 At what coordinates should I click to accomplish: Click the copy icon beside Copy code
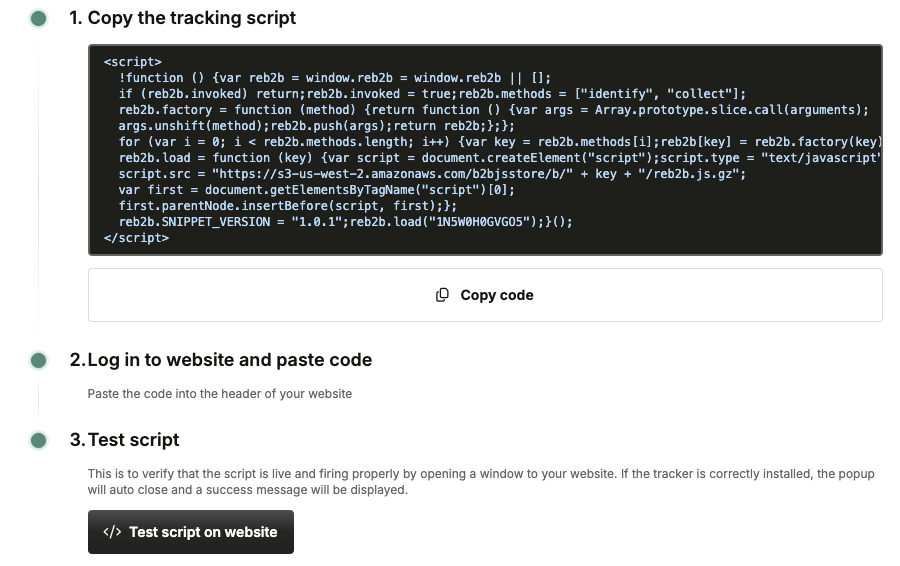(442, 295)
